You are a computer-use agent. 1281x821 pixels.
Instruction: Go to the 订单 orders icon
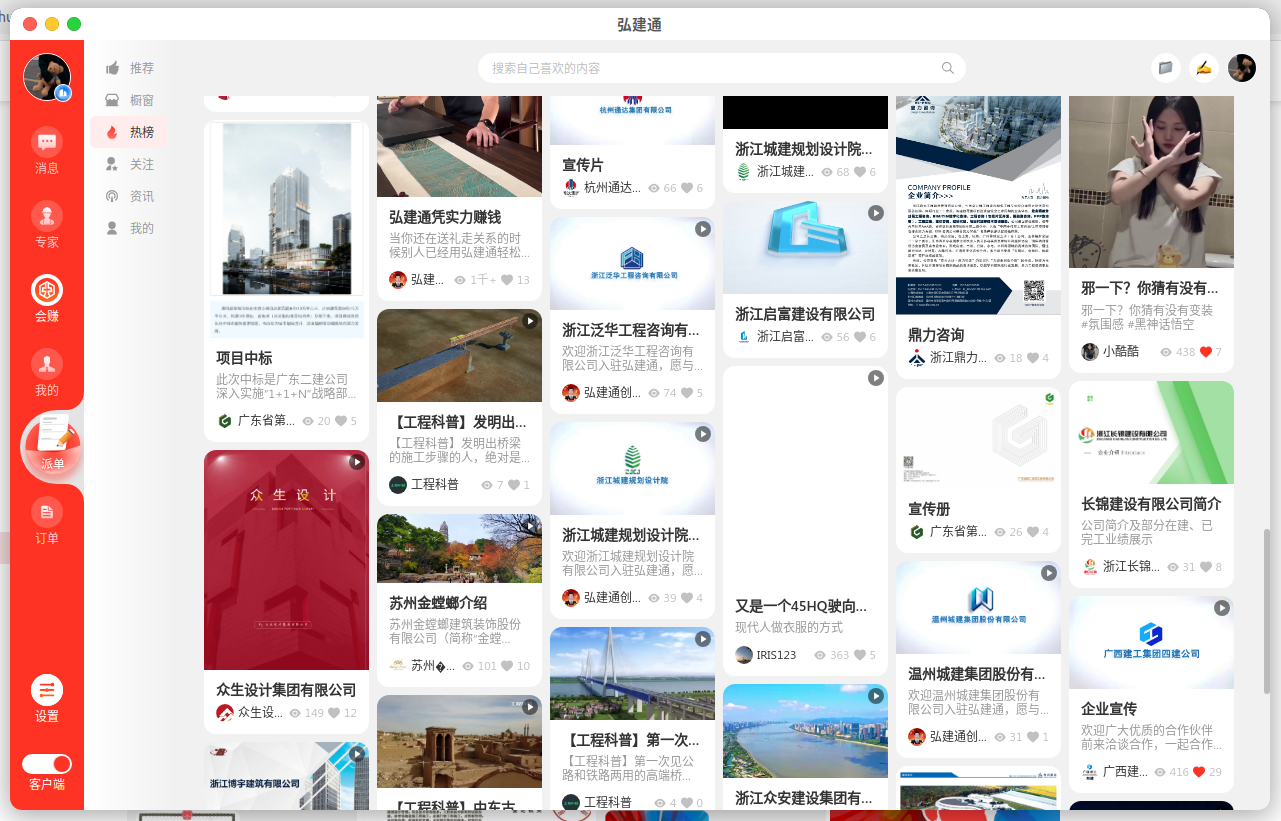coord(47,513)
